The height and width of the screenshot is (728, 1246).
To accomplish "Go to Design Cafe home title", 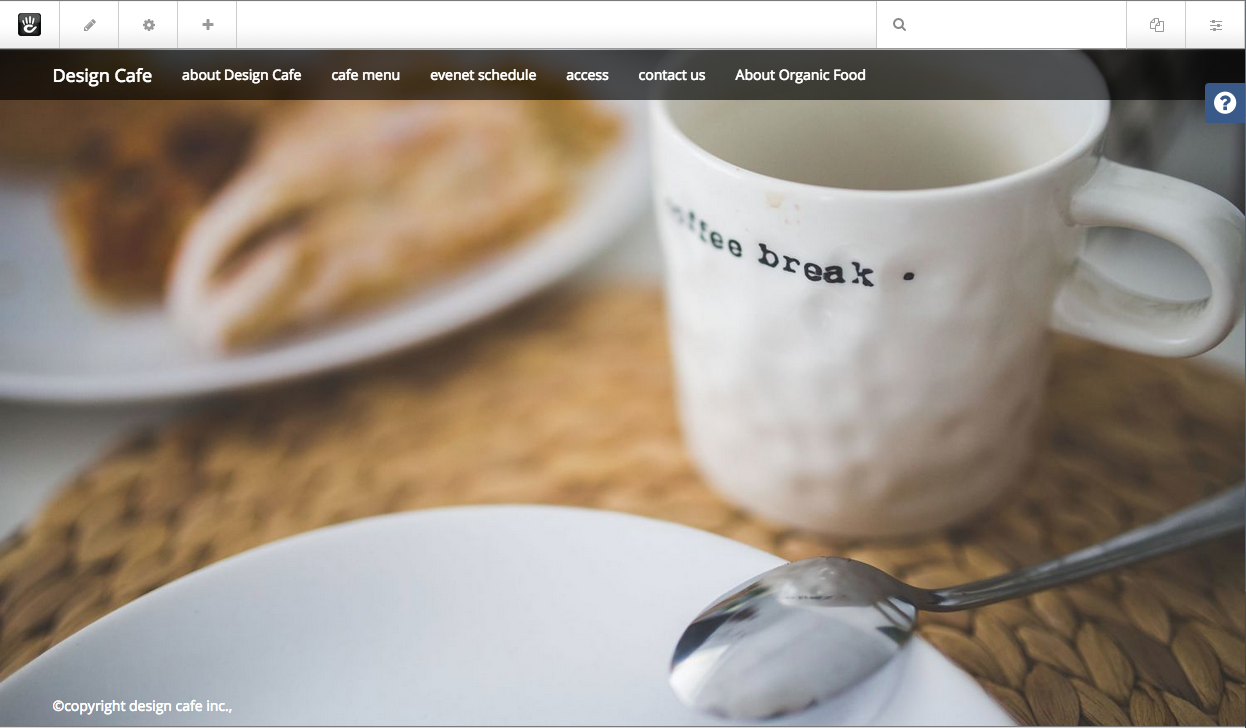I will (102, 75).
